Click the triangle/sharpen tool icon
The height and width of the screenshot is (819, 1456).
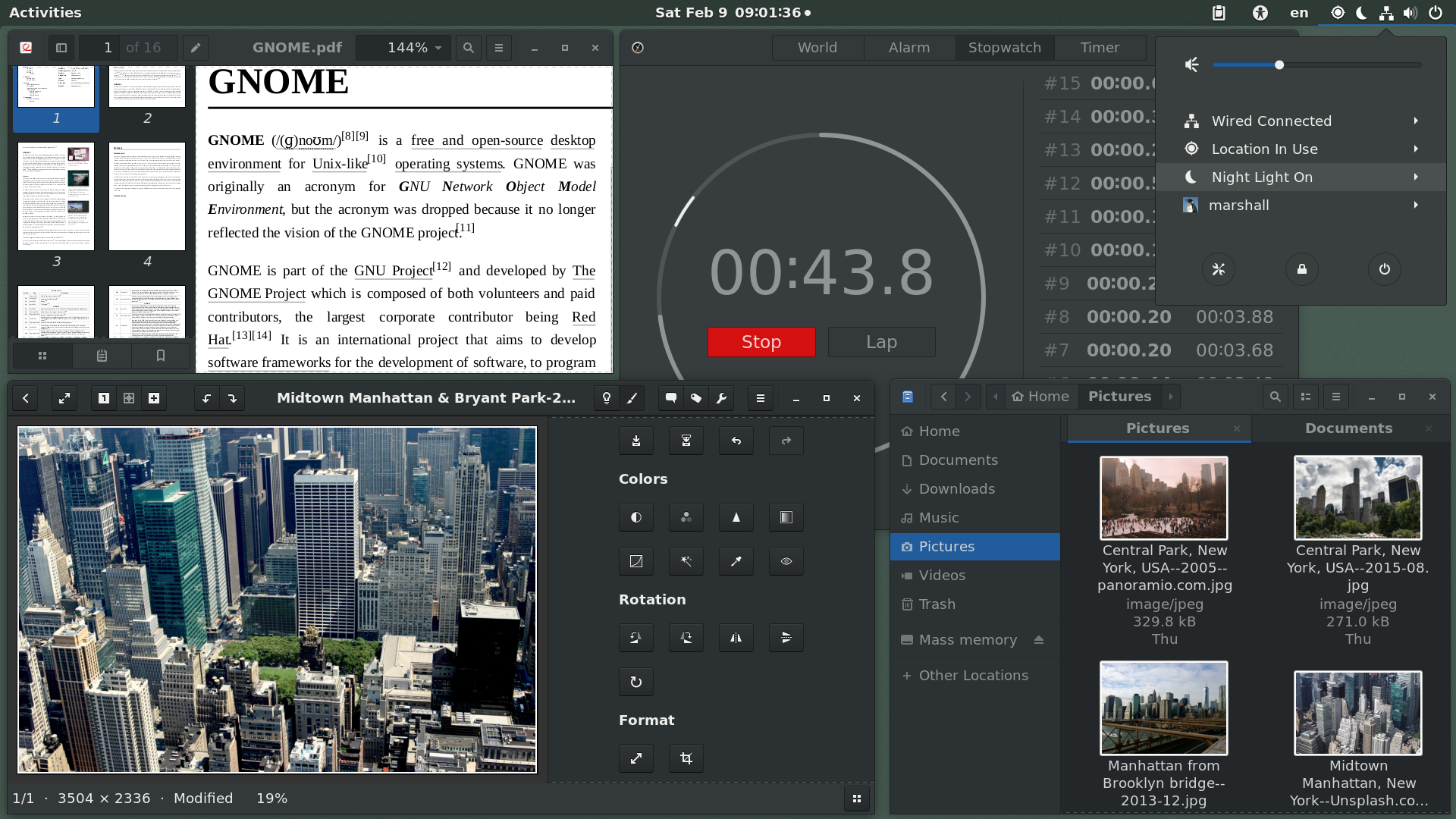click(x=736, y=517)
